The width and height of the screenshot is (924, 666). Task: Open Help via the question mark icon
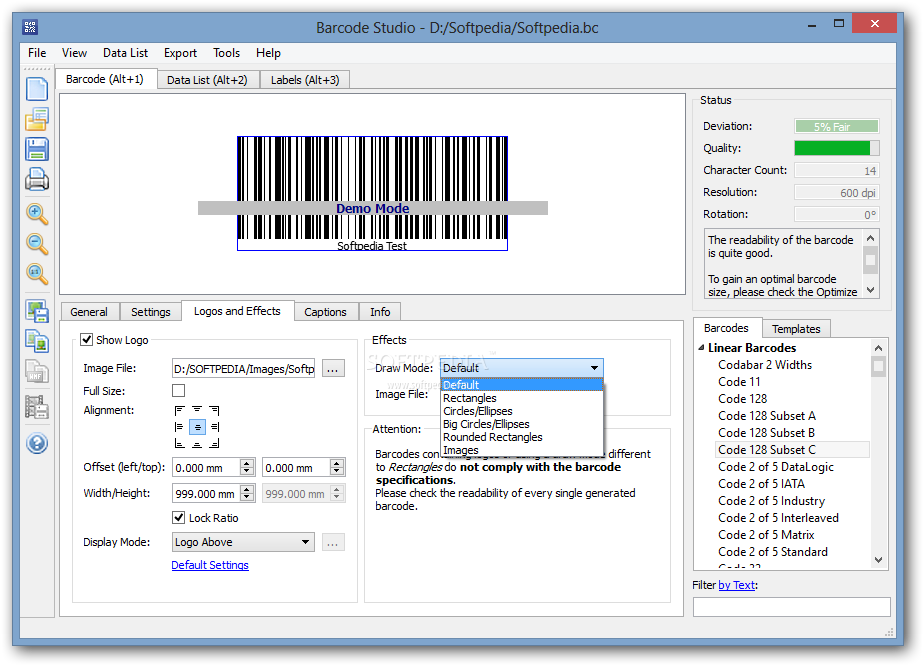pos(37,443)
